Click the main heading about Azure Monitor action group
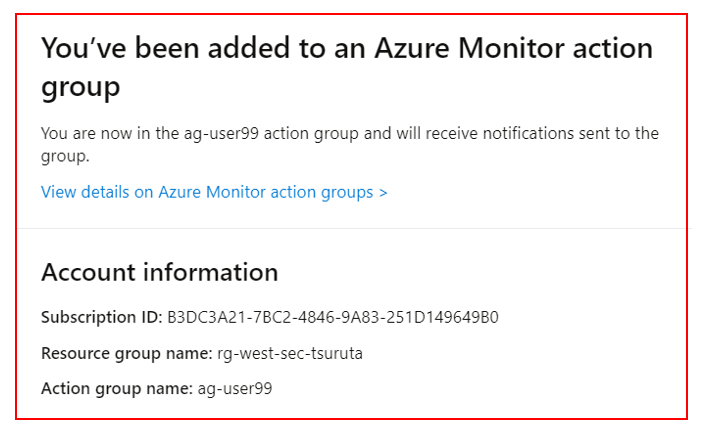The image size is (706, 440). pos(347,68)
